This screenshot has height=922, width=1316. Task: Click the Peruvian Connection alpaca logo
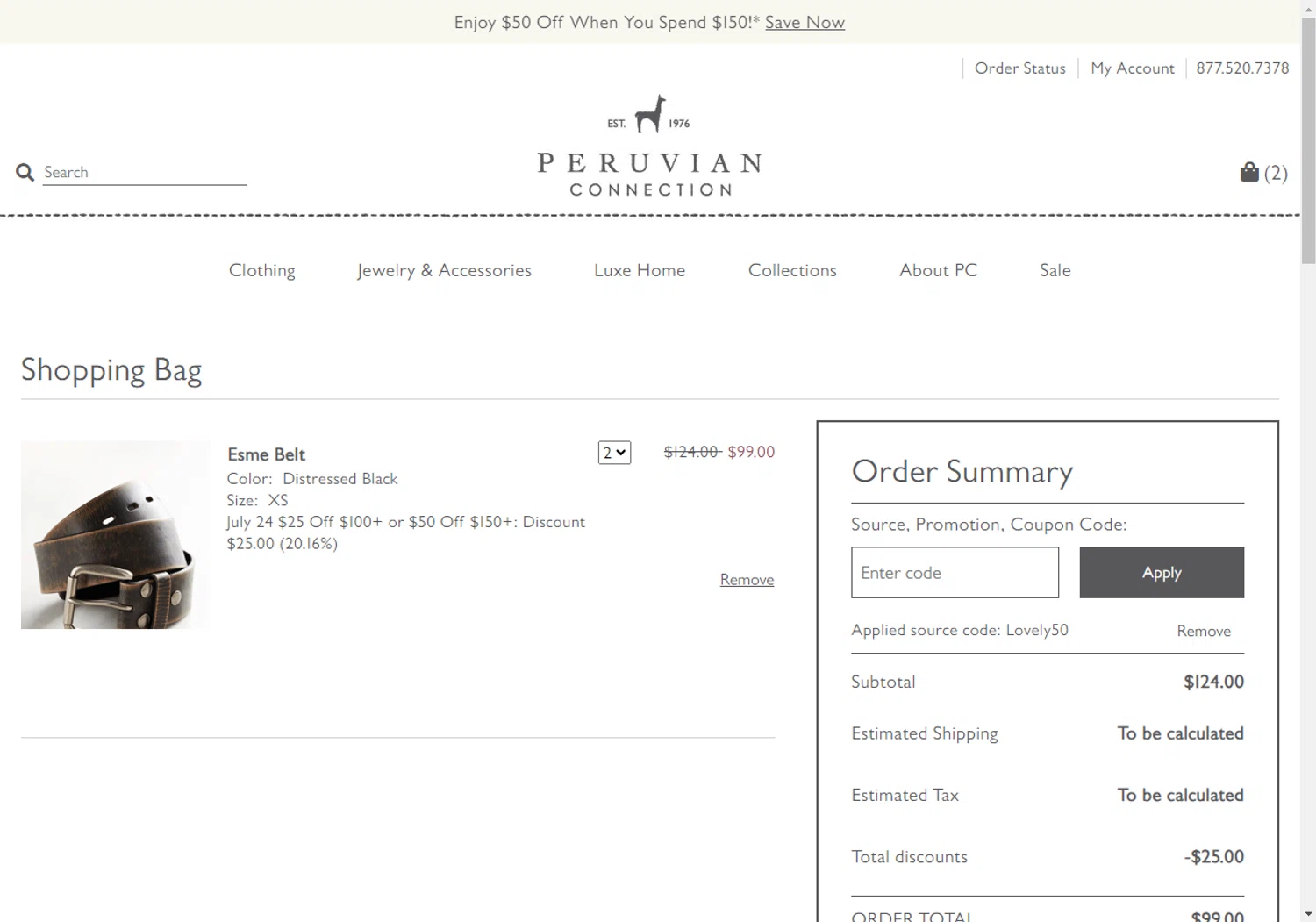pos(649,145)
